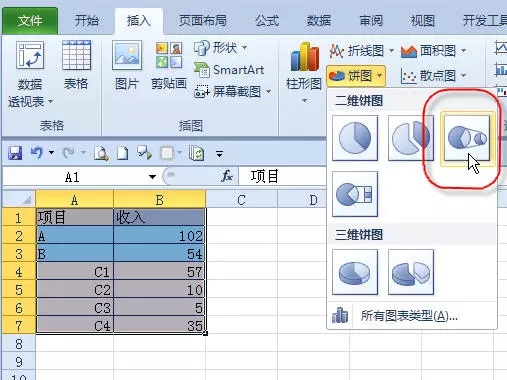Switch to the Home (开始) tab
The width and height of the screenshot is (507, 380).
coord(87,21)
